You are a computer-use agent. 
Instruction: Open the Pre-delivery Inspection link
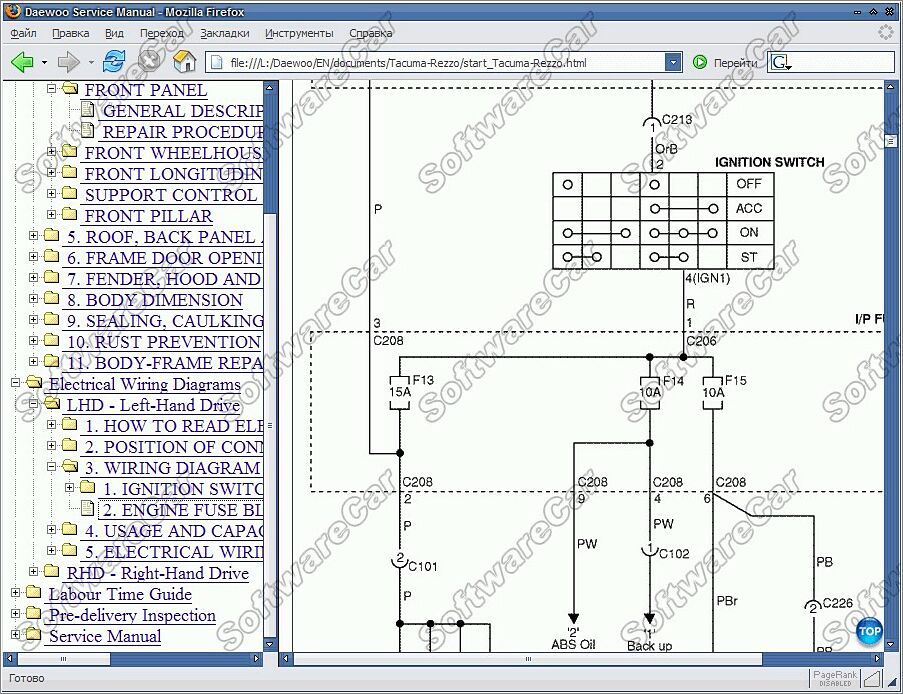tap(132, 615)
